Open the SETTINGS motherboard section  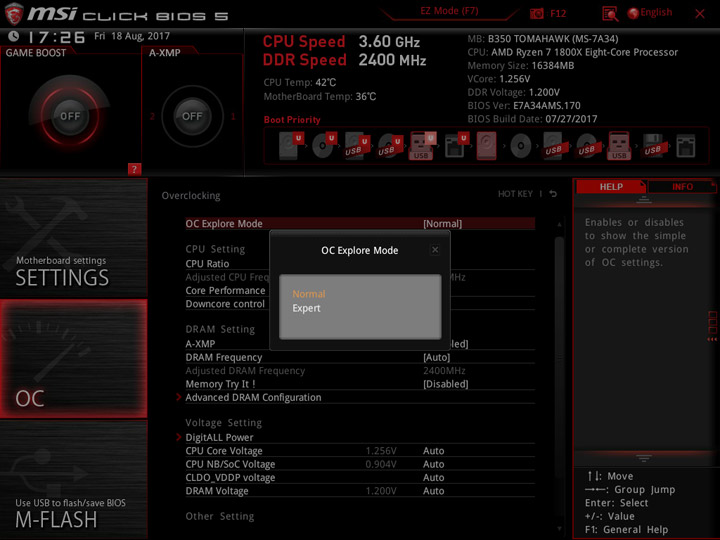73,237
